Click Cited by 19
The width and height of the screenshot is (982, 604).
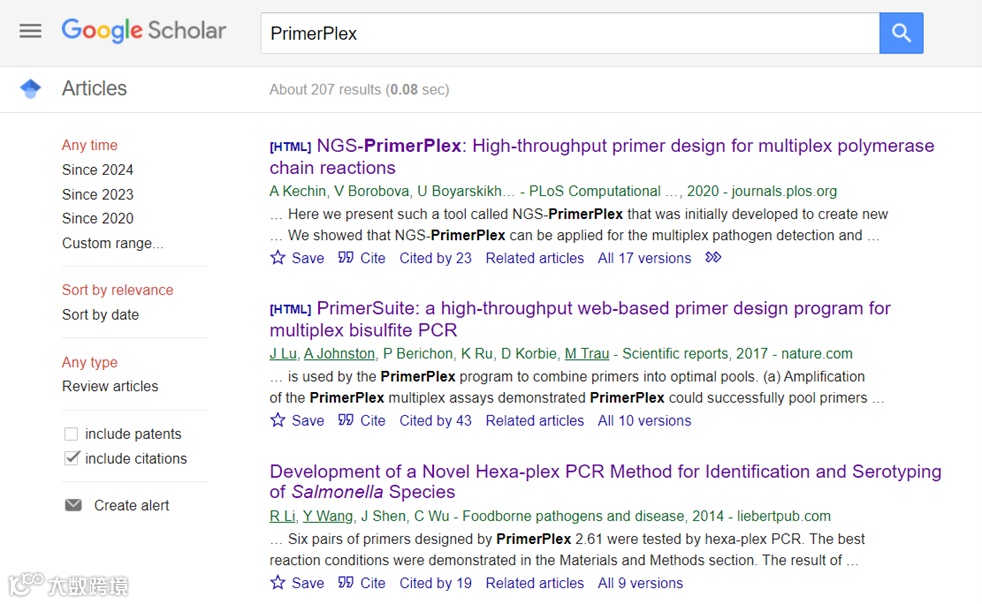(x=435, y=583)
